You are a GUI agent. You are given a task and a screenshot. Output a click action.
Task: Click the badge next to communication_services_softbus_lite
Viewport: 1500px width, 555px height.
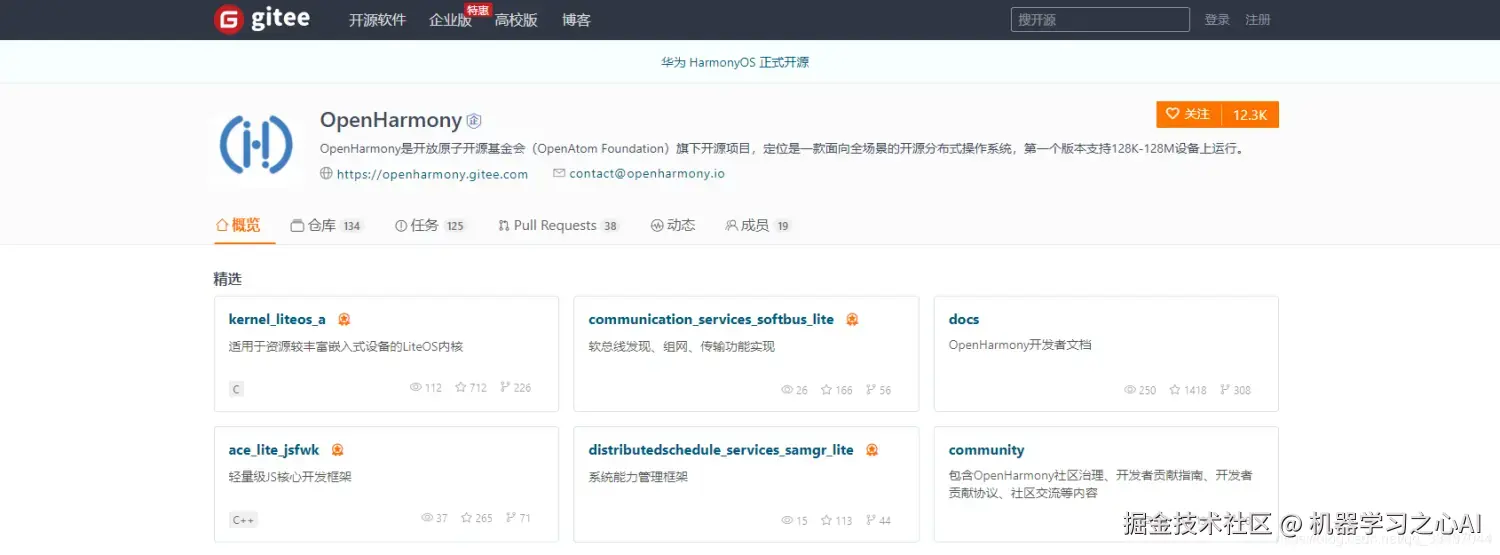click(x=852, y=320)
